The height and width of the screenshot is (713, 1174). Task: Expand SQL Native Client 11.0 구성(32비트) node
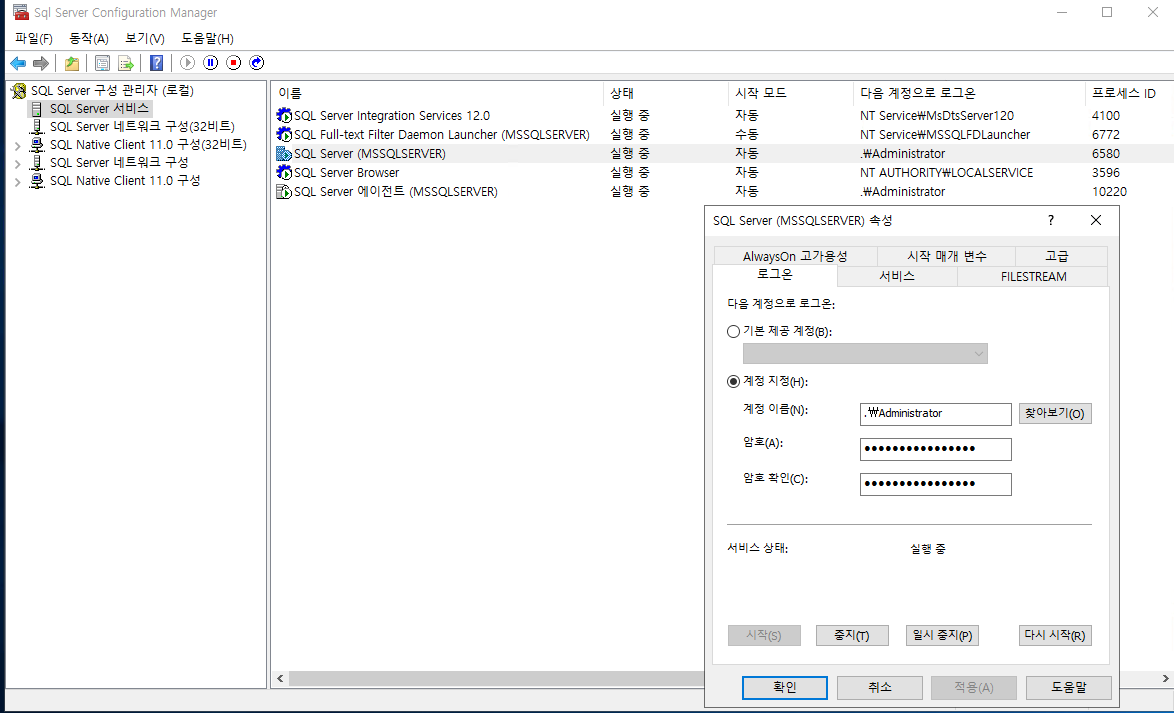point(17,145)
